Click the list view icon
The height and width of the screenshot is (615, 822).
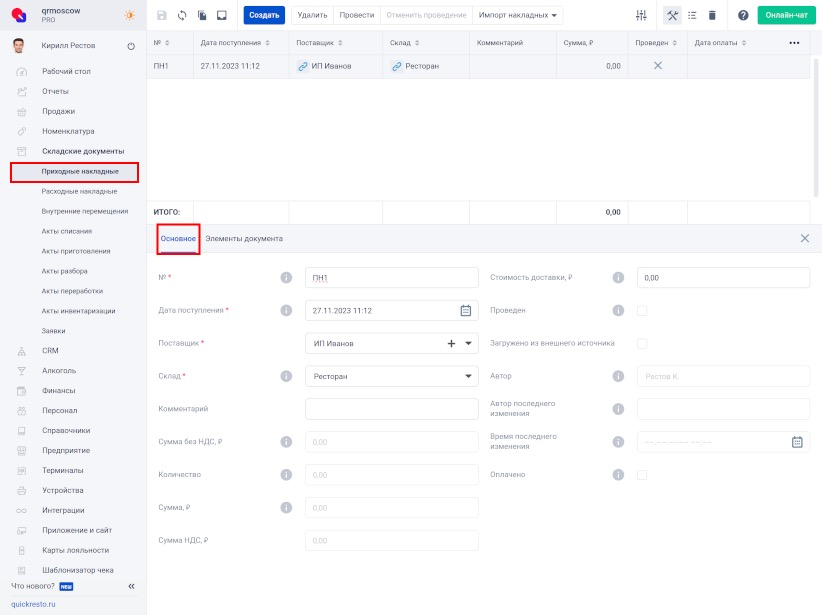692,15
